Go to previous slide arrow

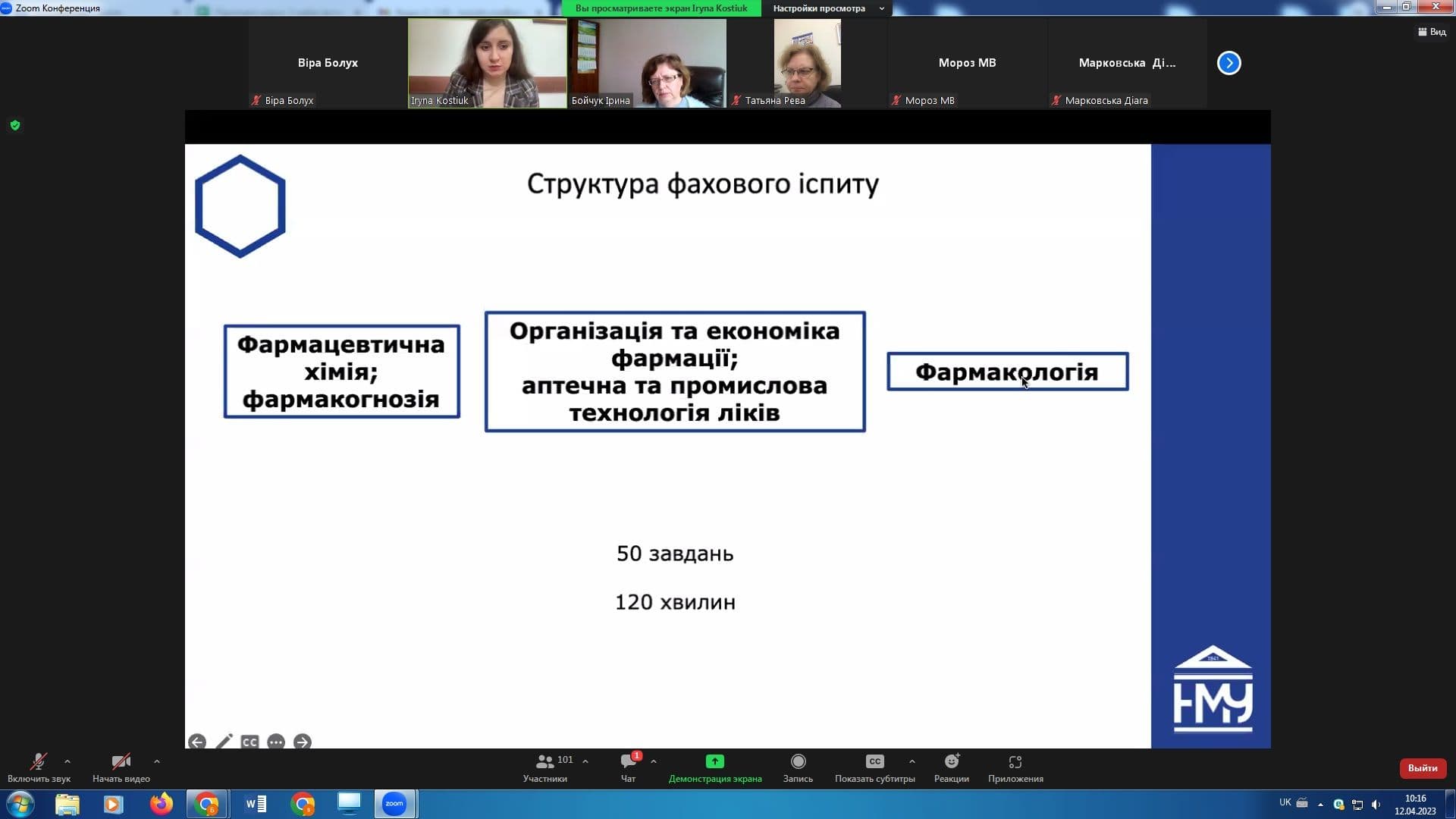197,742
